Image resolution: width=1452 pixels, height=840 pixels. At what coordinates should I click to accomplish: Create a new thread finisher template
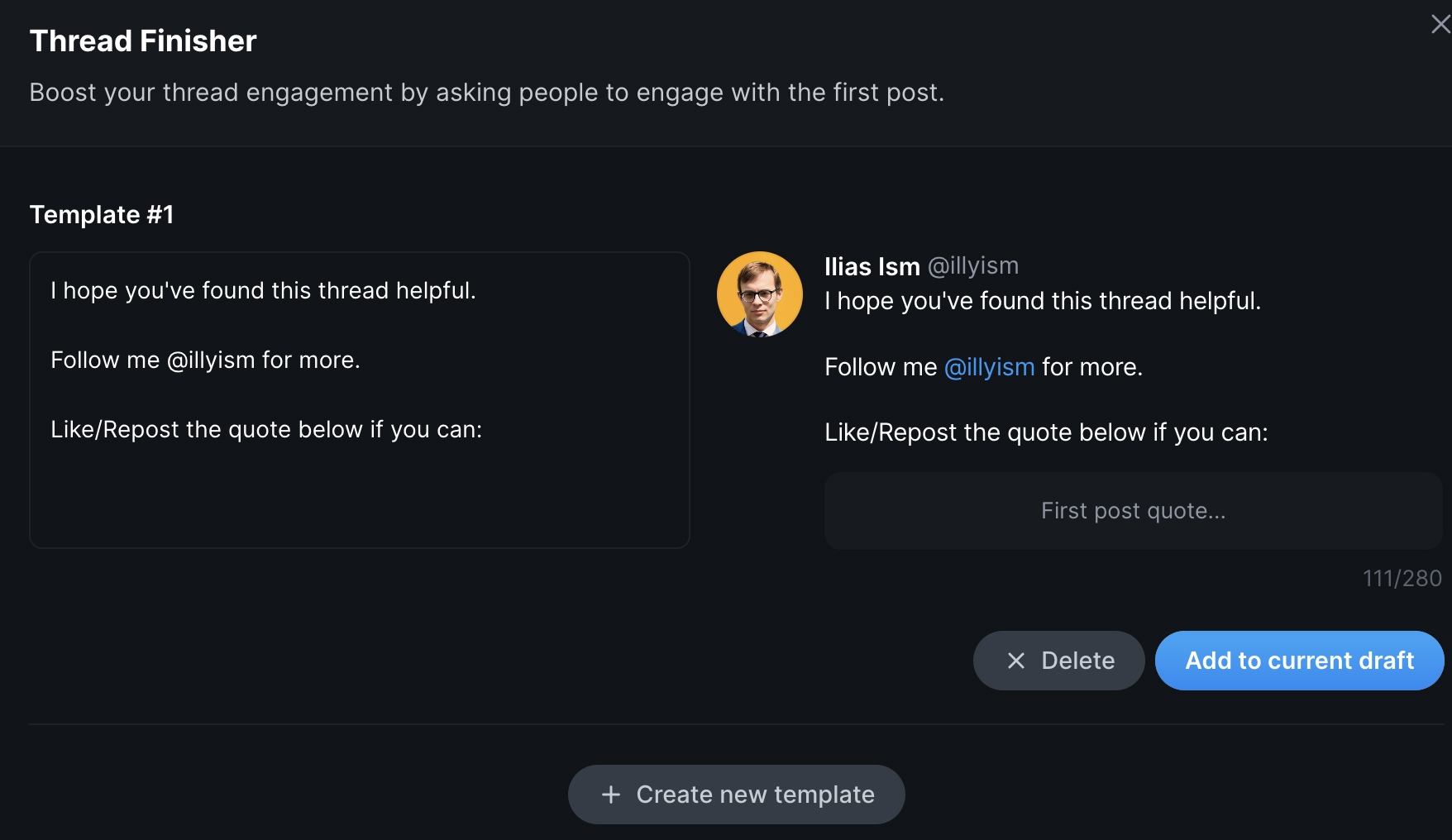pyautogui.click(x=736, y=794)
